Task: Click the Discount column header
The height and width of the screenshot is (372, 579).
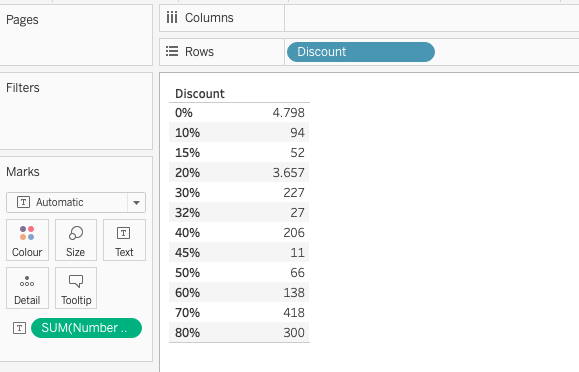Action: coord(200,94)
